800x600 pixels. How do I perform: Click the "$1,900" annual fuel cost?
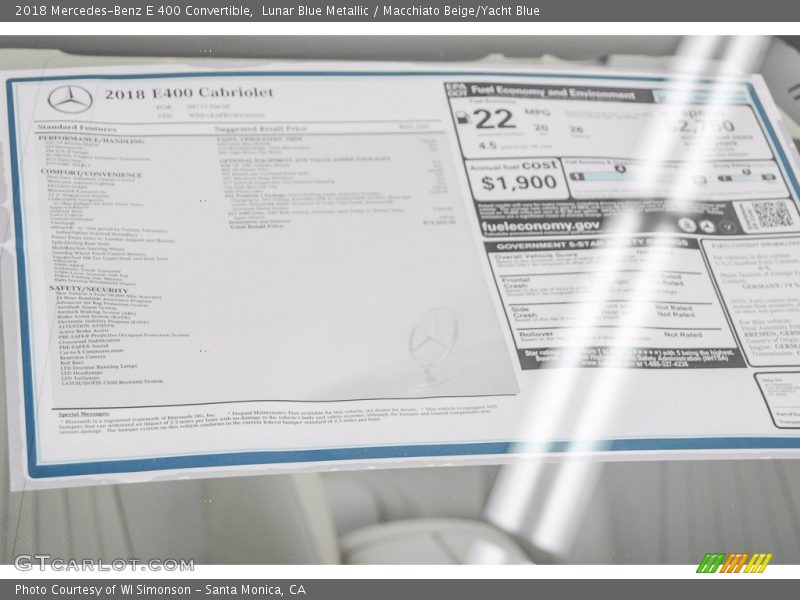519,183
